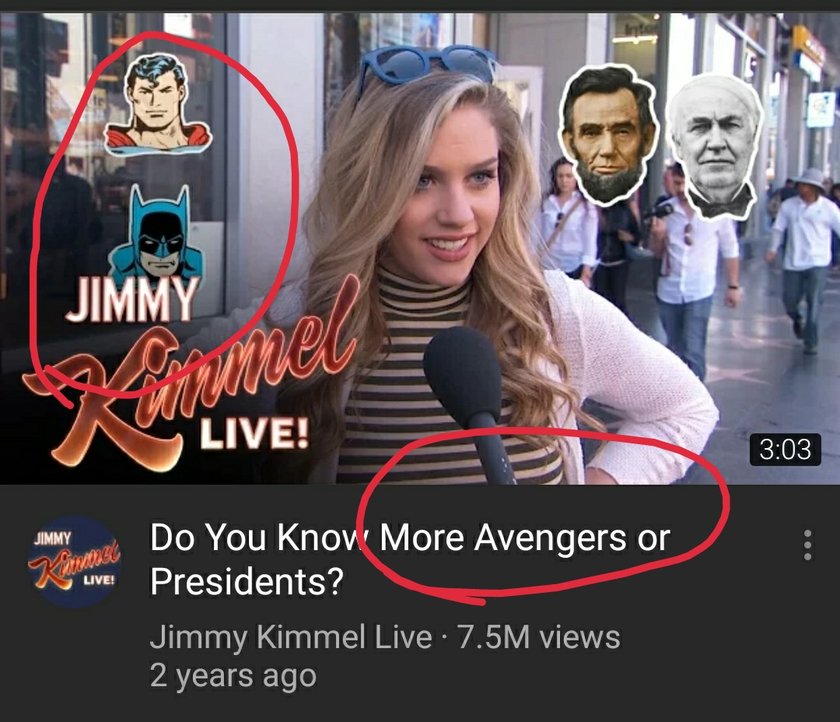The image size is (840, 722).
Task: Click the "LIVE!" text in the logo
Action: point(254,433)
